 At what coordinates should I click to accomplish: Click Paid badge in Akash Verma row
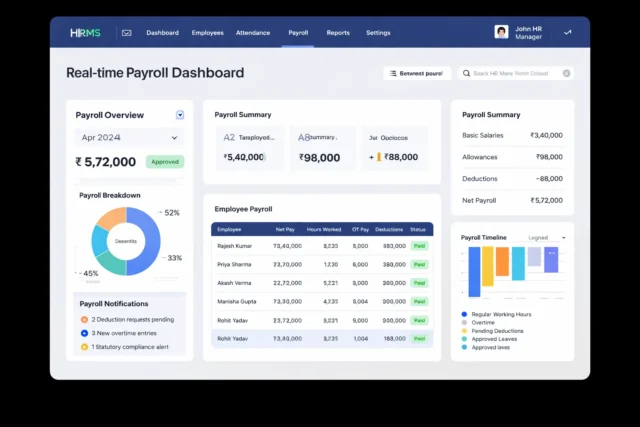pos(419,283)
